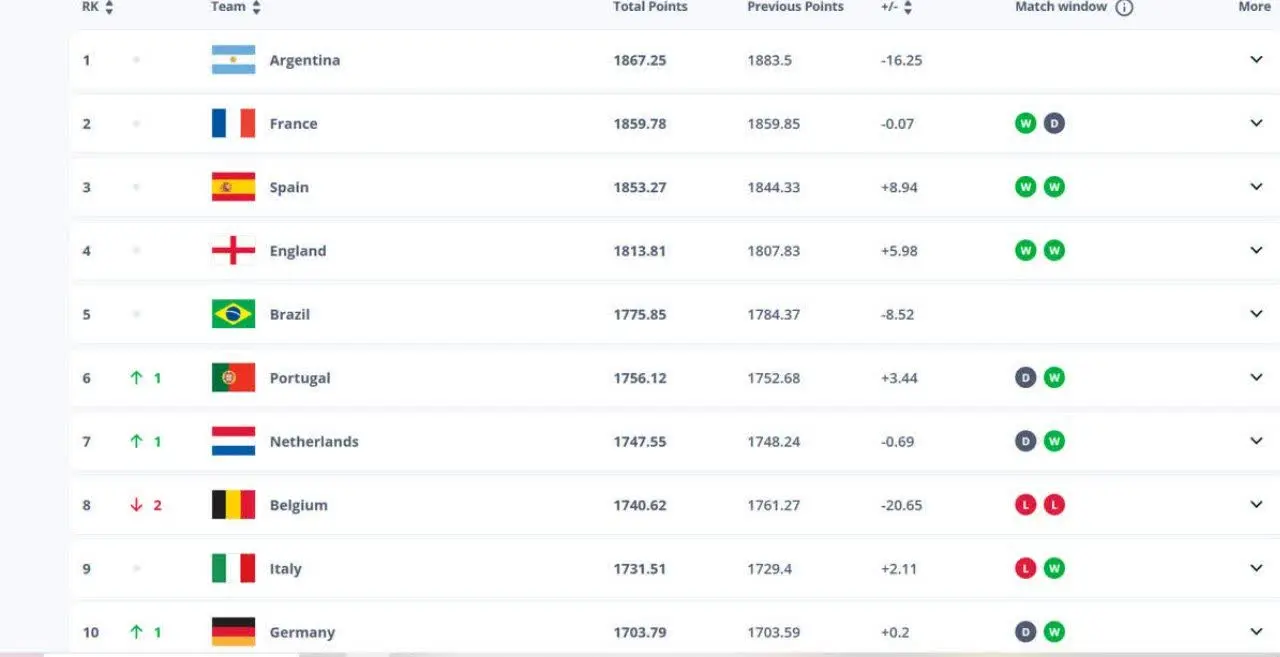Click the Portugal flag icon
1280x657 pixels.
click(233, 378)
